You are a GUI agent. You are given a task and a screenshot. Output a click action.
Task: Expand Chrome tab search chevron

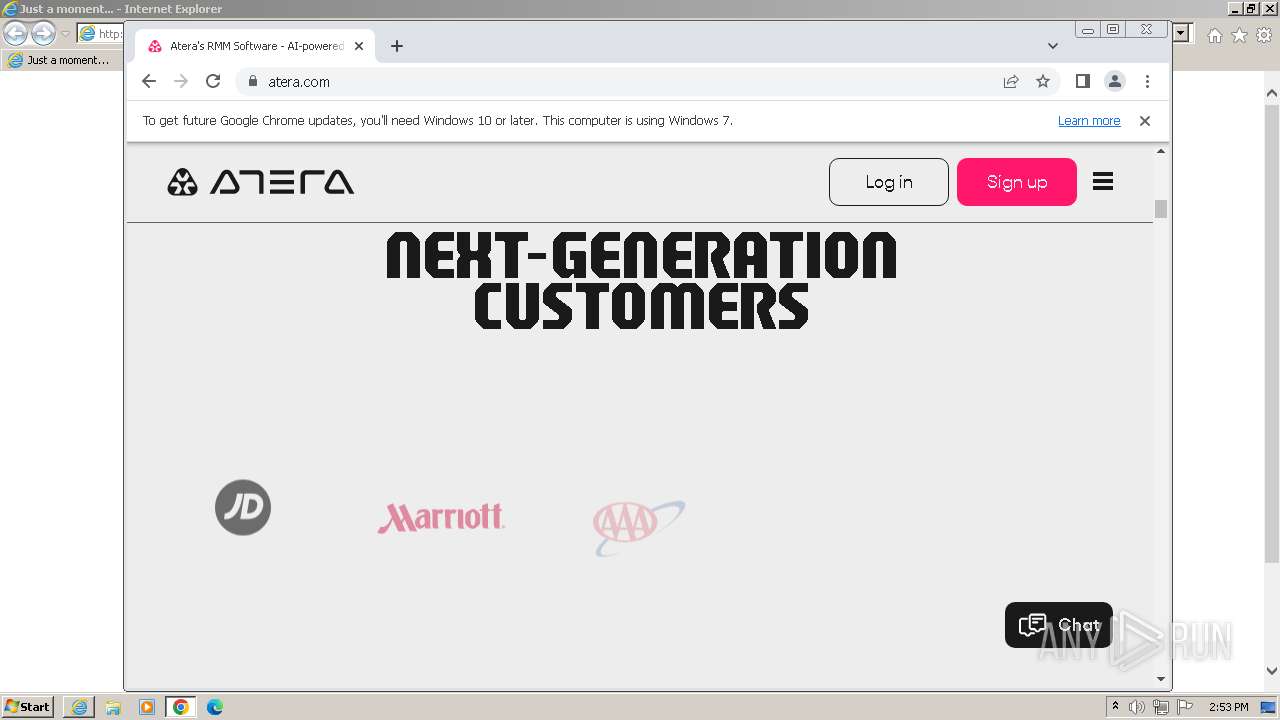pos(1053,46)
